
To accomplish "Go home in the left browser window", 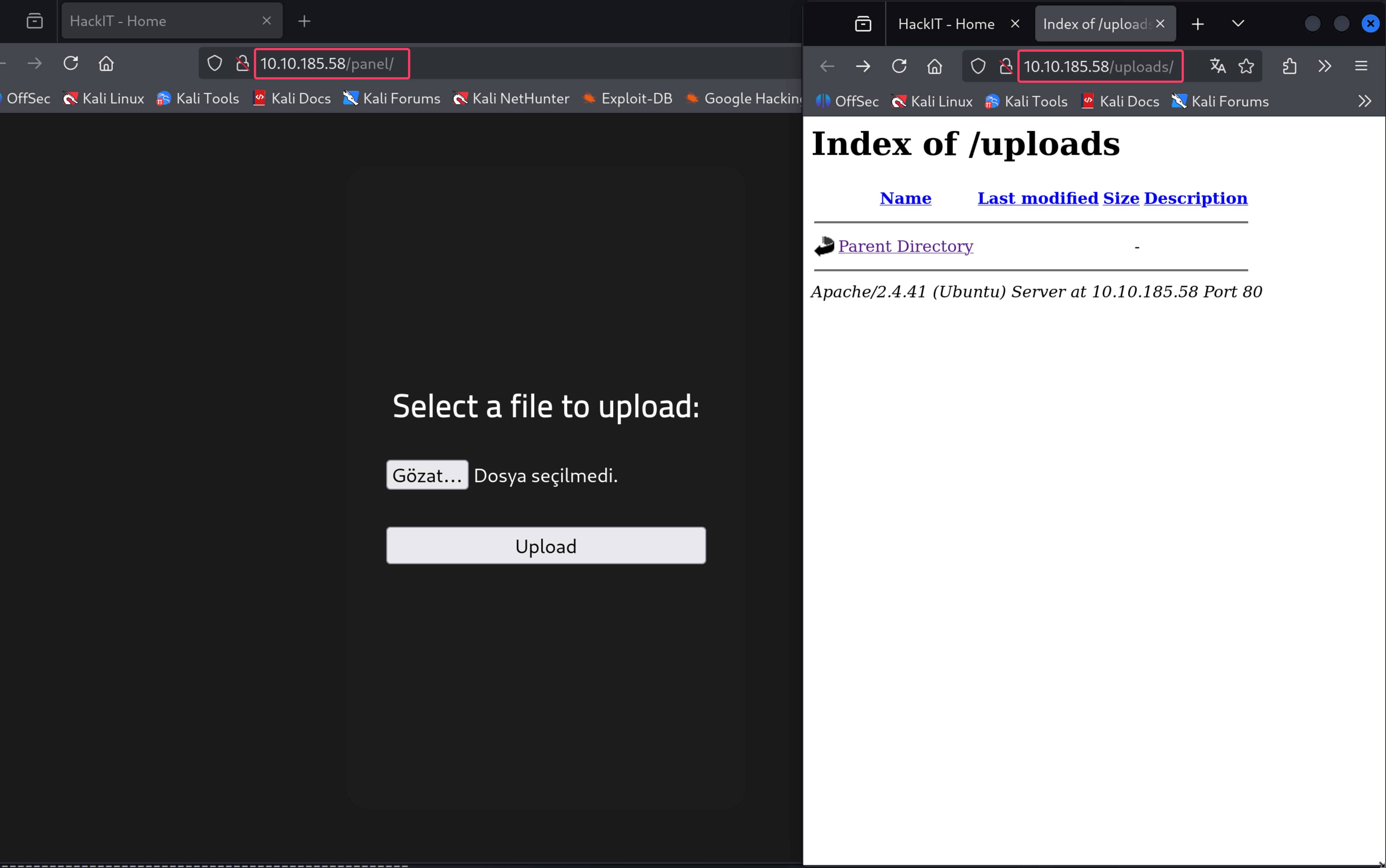I will (106, 63).
